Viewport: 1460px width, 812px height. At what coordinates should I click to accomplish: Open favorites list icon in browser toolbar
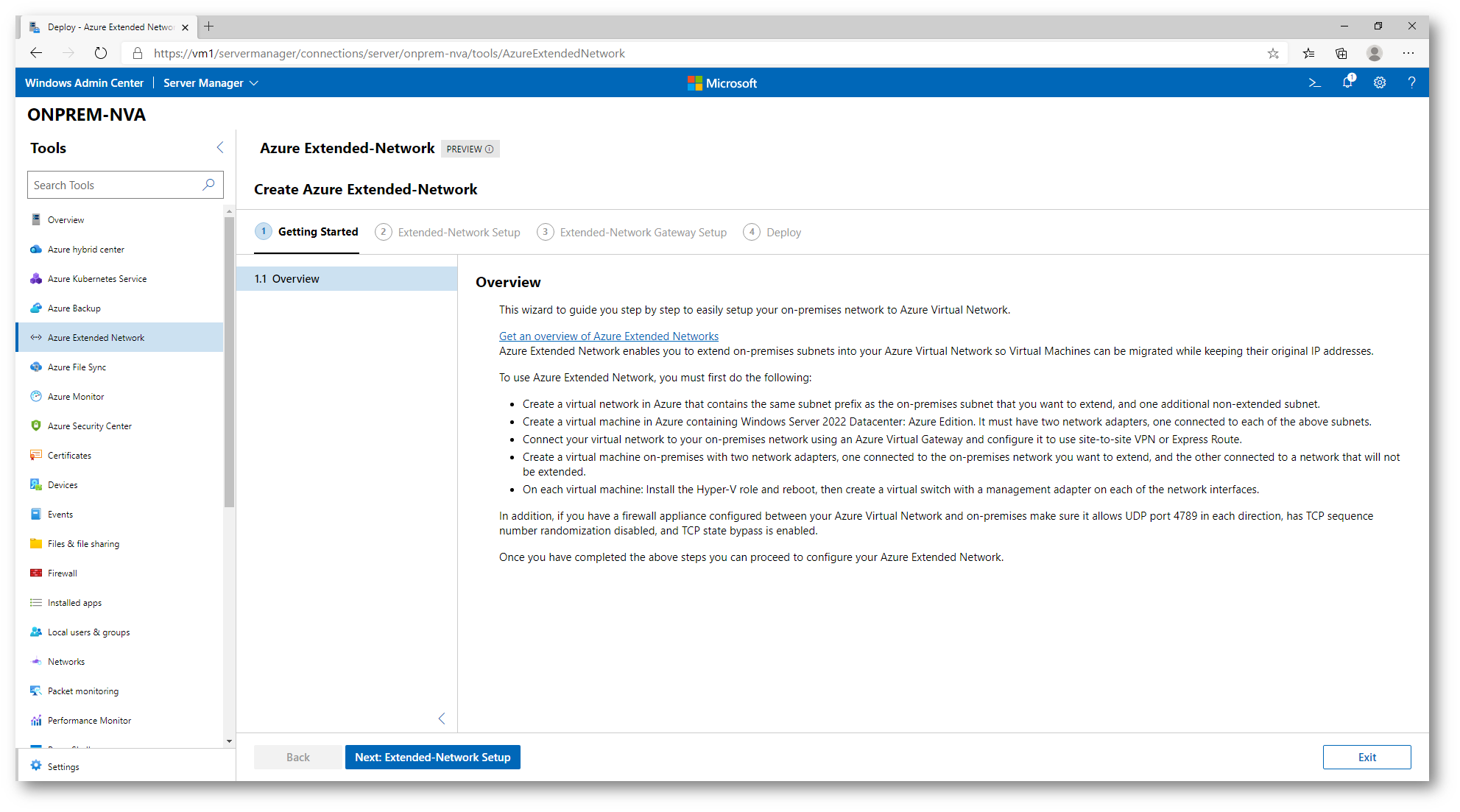point(1308,53)
